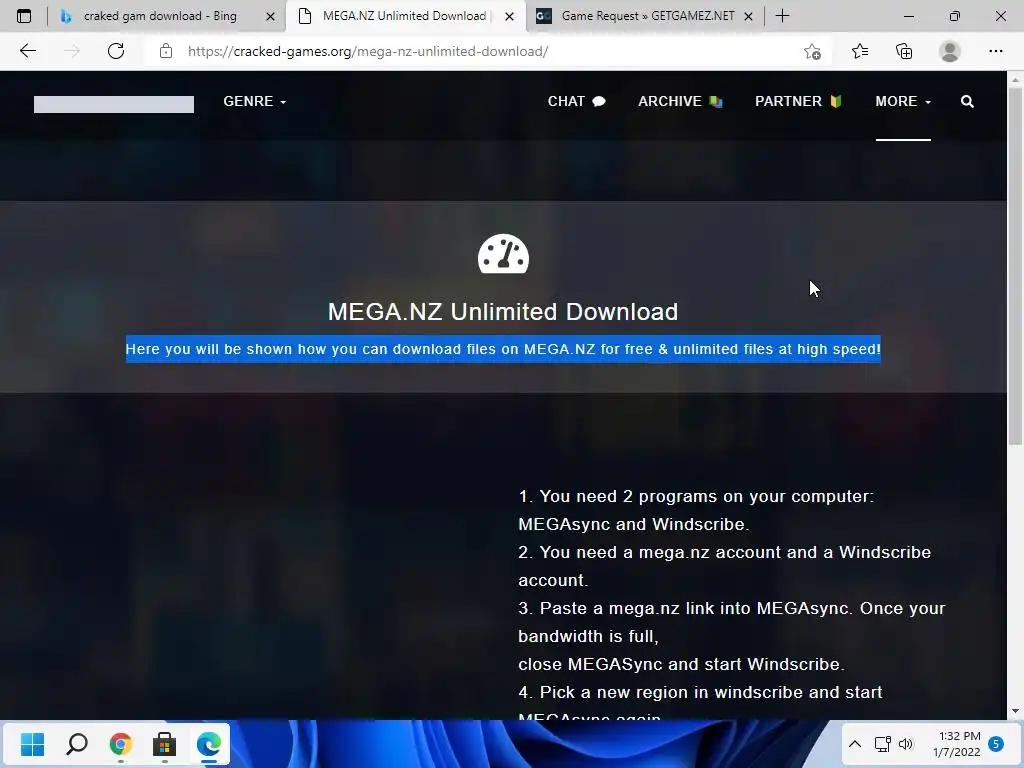The height and width of the screenshot is (768, 1024).
Task: Open the Collections panel
Action: [904, 51]
